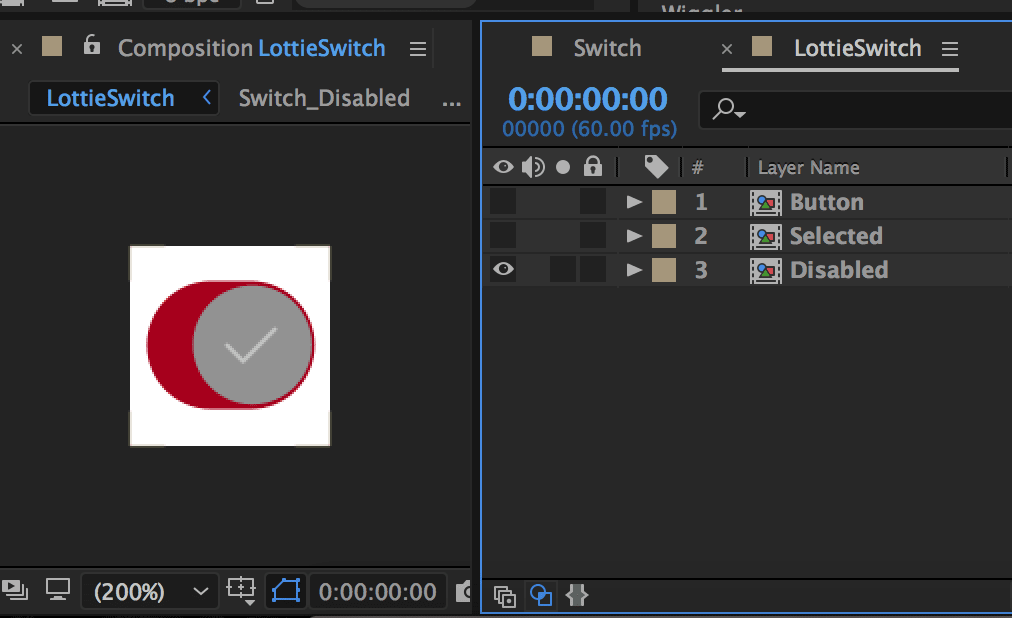Open the Switch_Disabled breadcrumb composition
This screenshot has width=1012, height=618.
click(x=324, y=98)
